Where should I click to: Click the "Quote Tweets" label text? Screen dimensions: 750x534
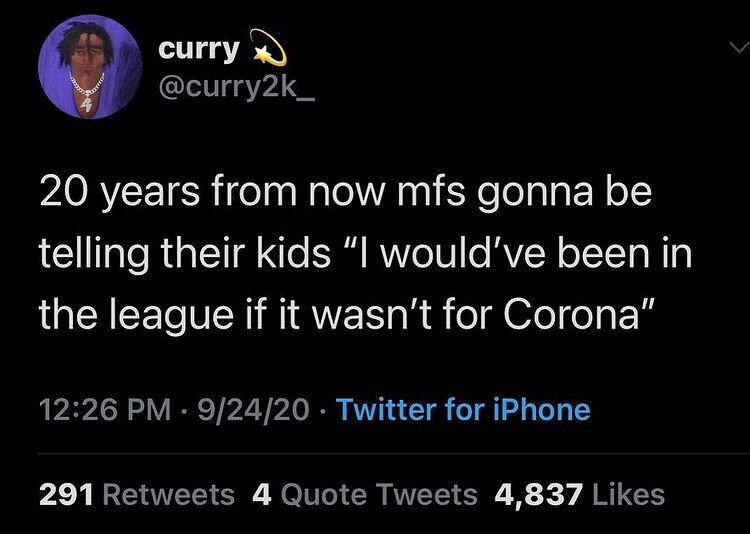378,494
